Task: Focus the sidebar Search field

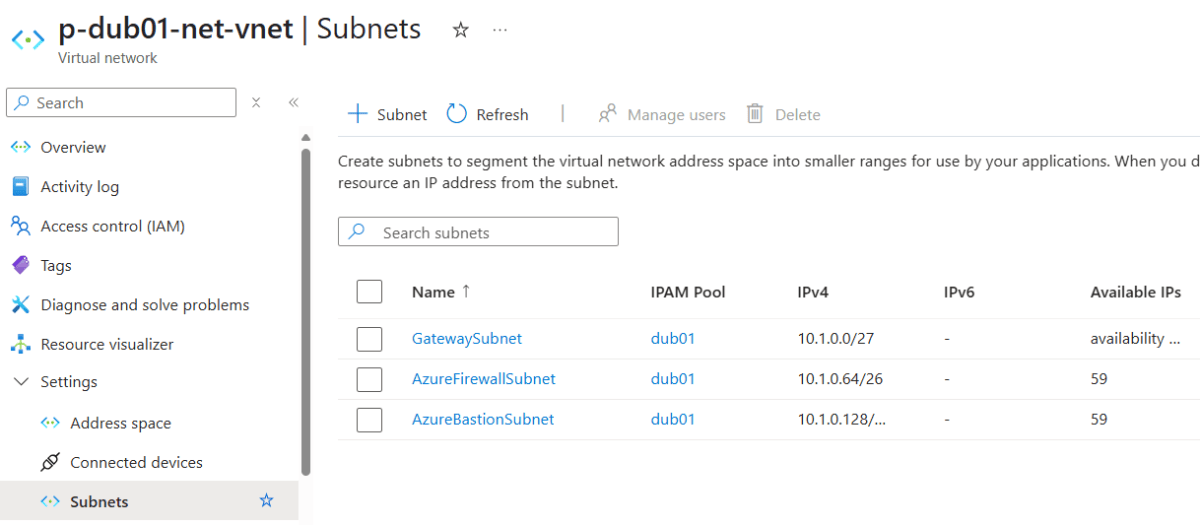Action: click(x=121, y=102)
